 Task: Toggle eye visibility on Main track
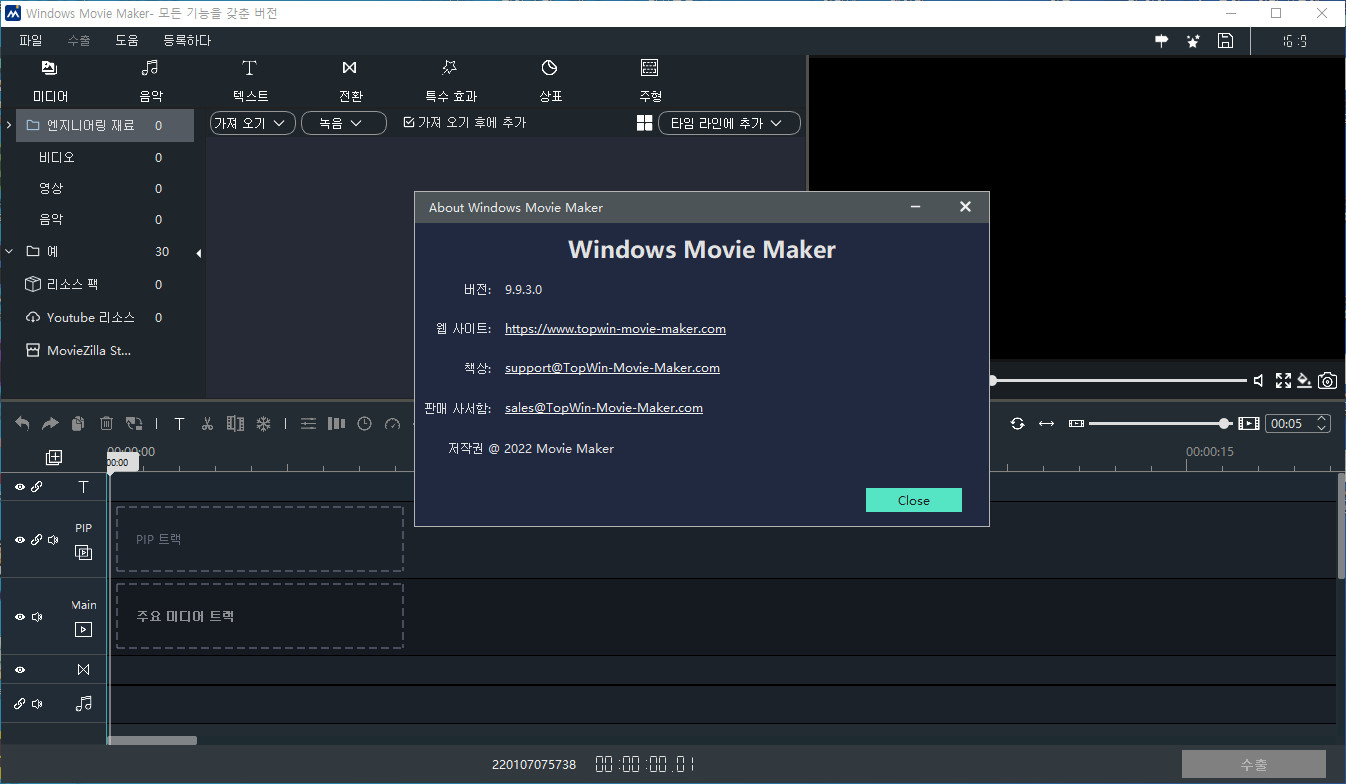[x=19, y=617]
